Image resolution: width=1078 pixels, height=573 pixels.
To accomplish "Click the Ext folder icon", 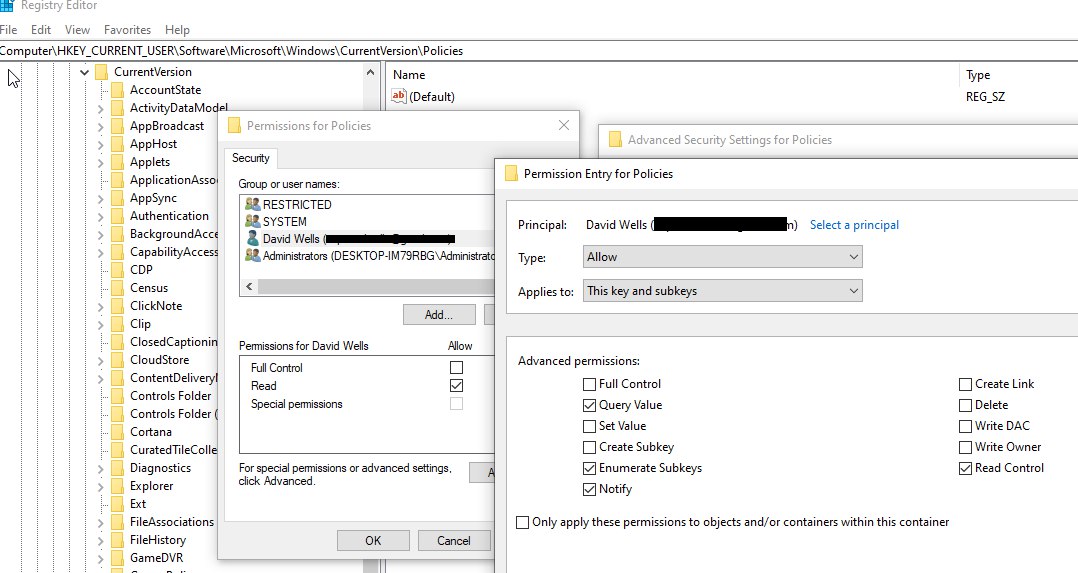I will point(118,504).
